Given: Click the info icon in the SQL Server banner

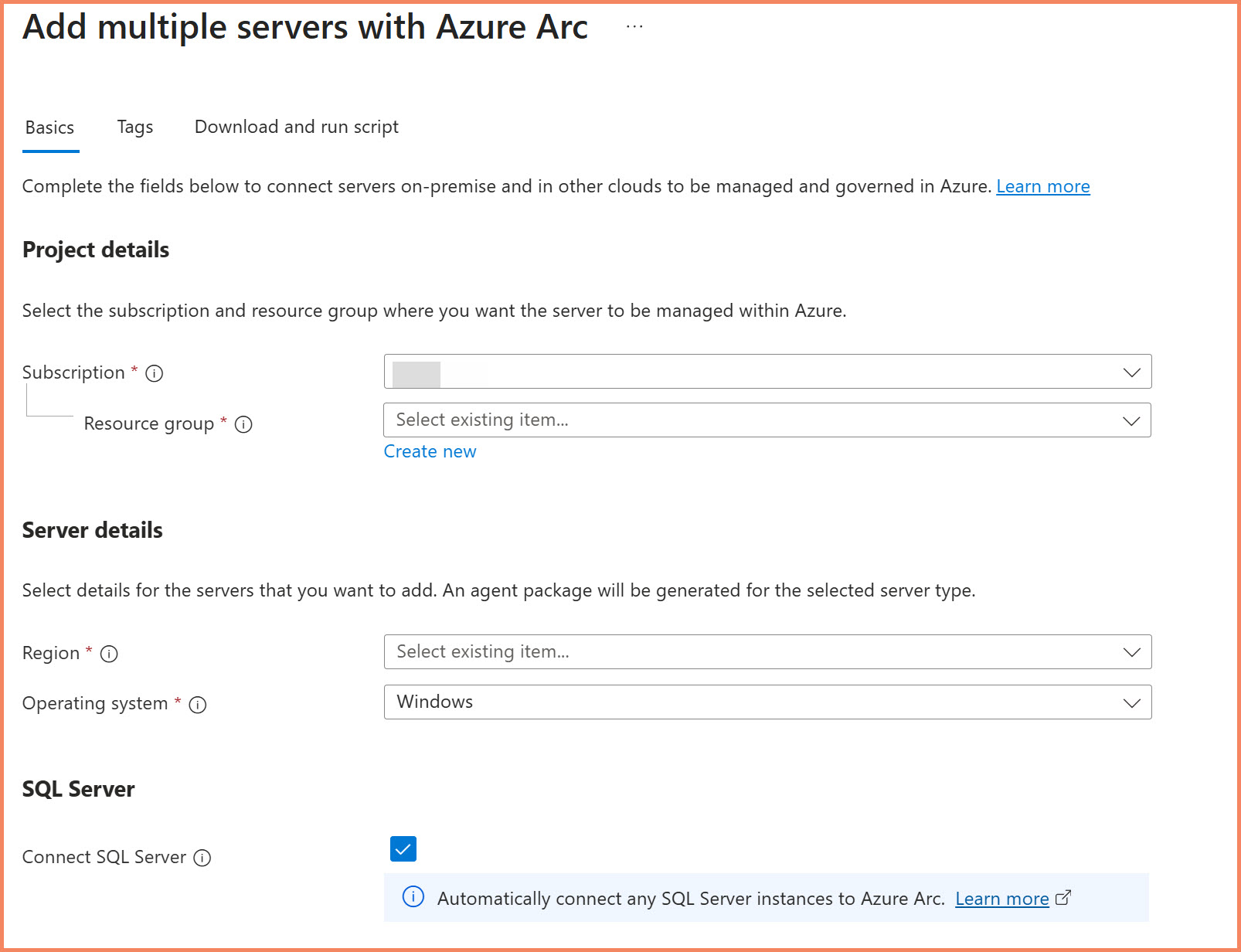Looking at the screenshot, I should pyautogui.click(x=413, y=896).
